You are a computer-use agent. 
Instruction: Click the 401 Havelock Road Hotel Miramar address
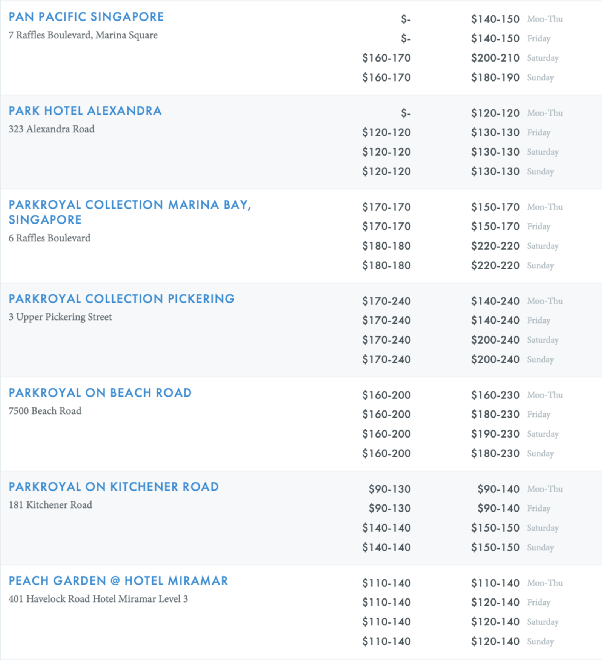click(98, 599)
